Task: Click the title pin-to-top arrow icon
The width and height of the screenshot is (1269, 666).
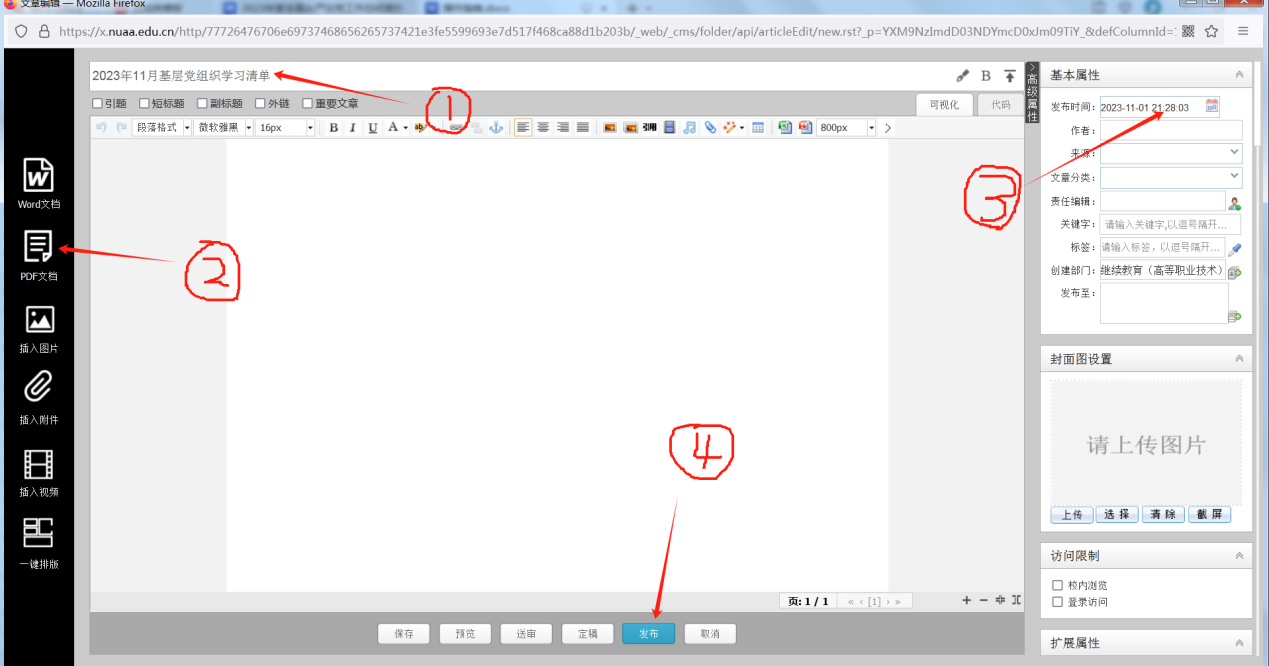Action: click(x=1010, y=75)
